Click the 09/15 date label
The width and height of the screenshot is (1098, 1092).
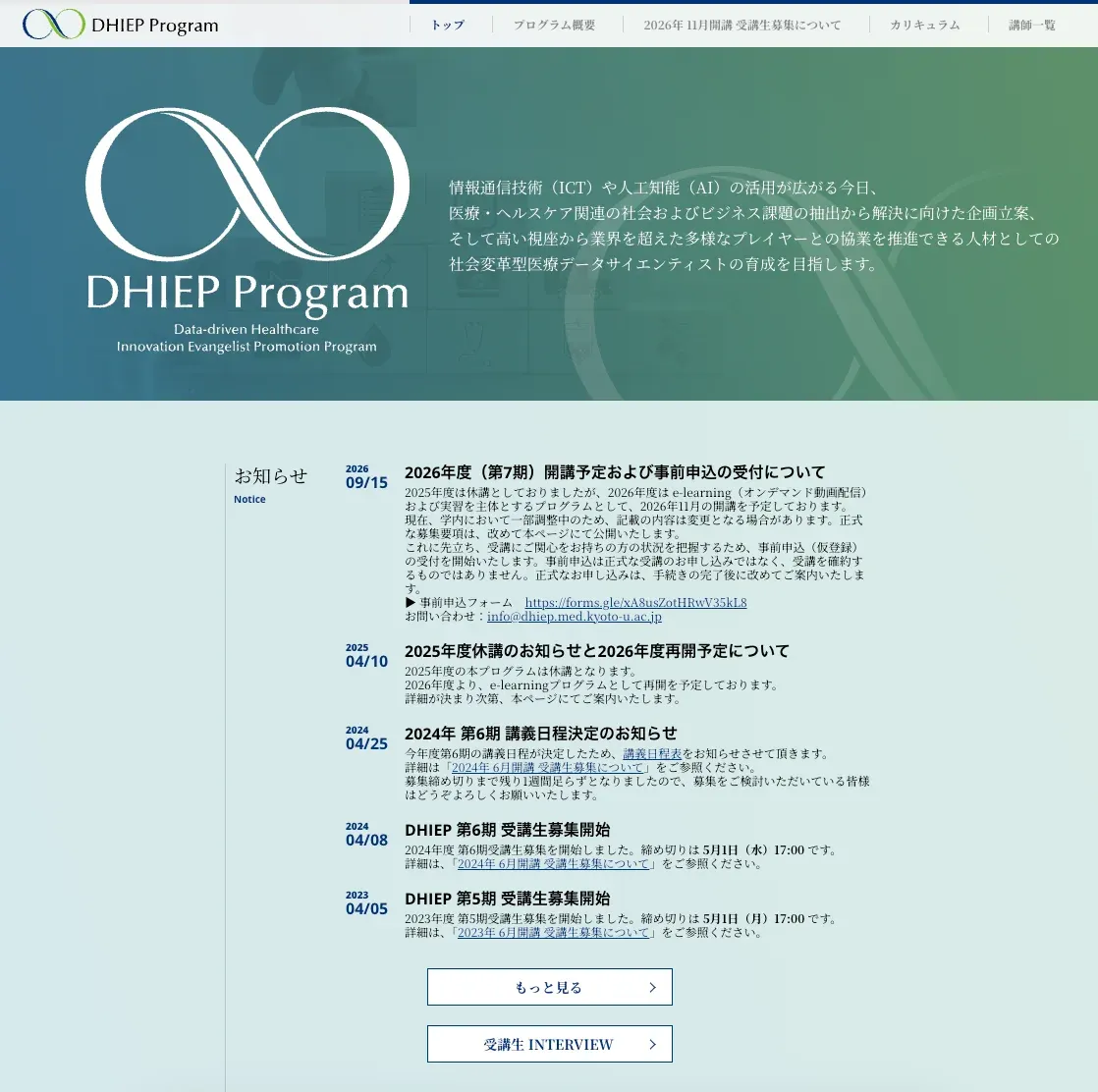(x=366, y=483)
